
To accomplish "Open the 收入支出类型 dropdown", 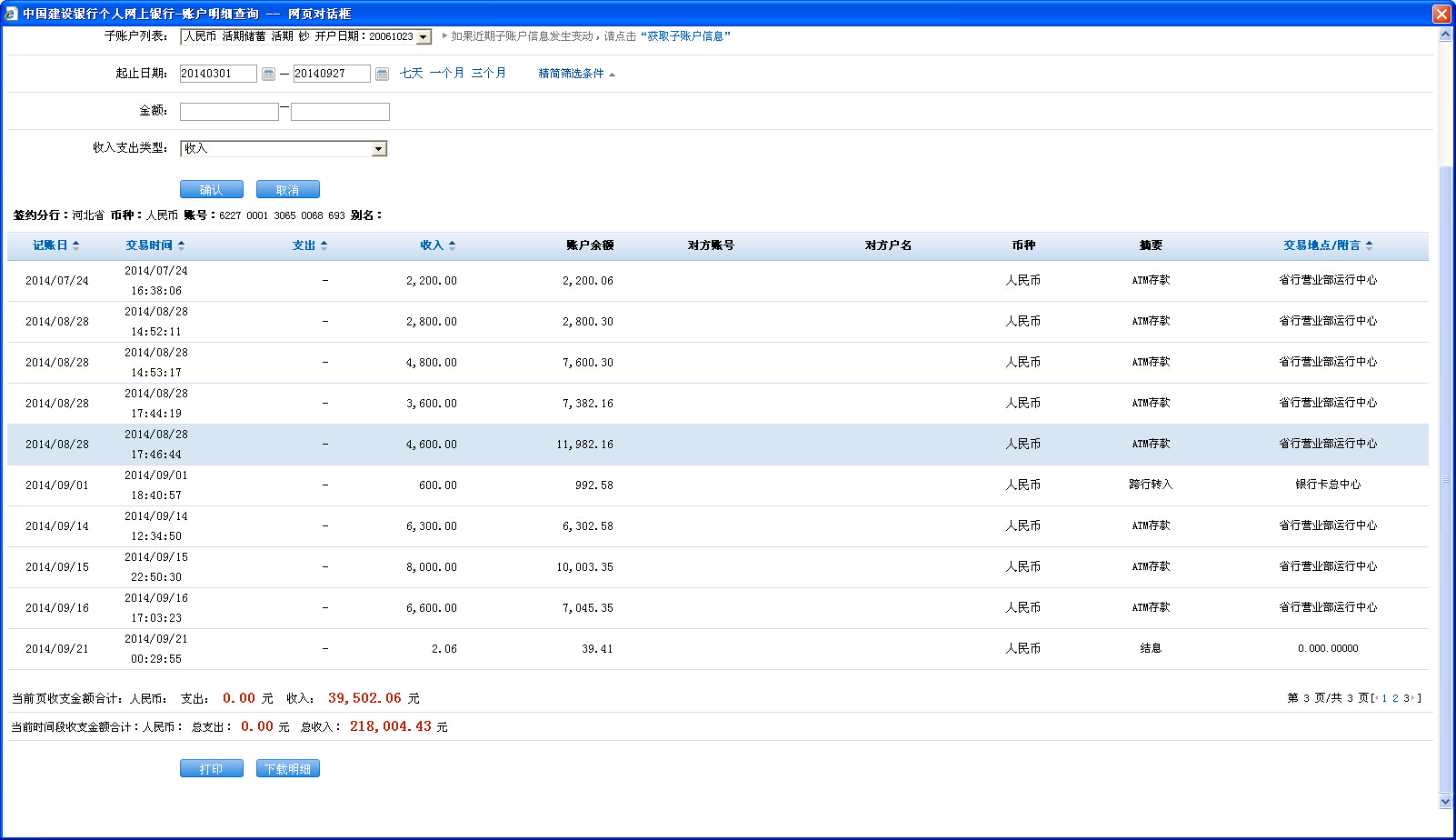I will click(379, 149).
